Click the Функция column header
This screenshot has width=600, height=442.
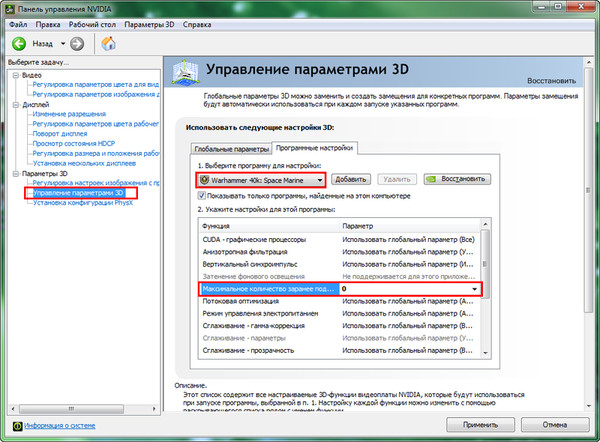click(269, 226)
